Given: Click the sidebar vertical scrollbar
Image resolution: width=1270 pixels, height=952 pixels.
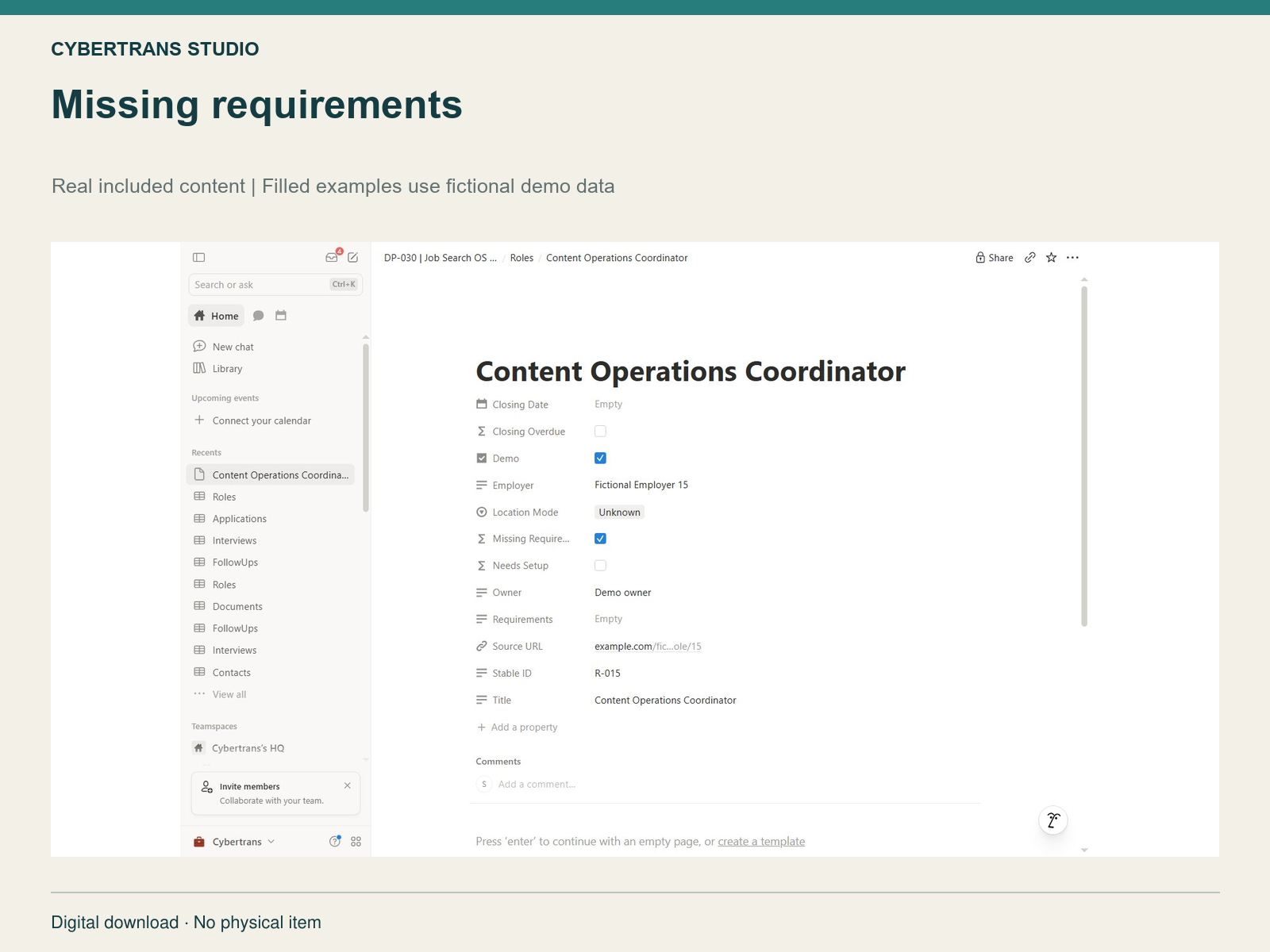Looking at the screenshot, I should click(366, 428).
